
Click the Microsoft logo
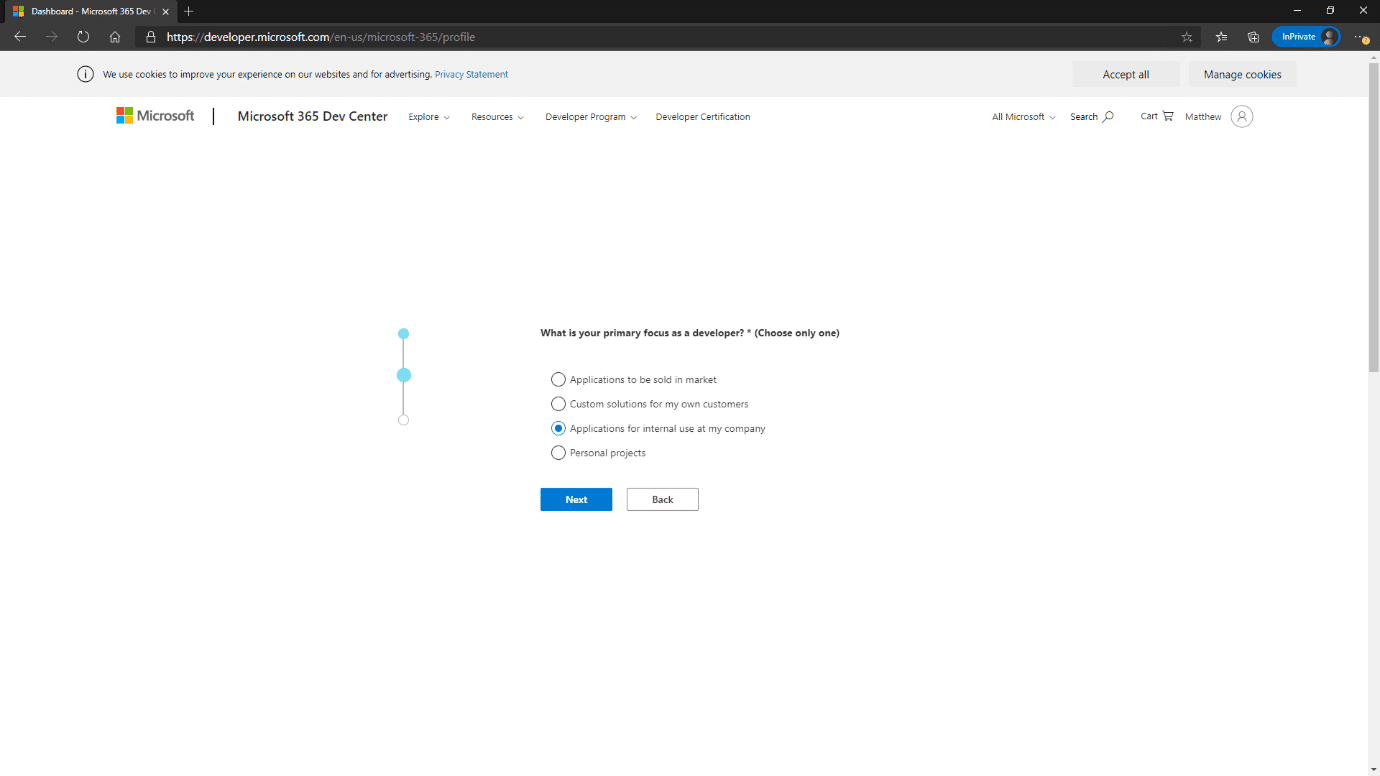click(x=155, y=116)
